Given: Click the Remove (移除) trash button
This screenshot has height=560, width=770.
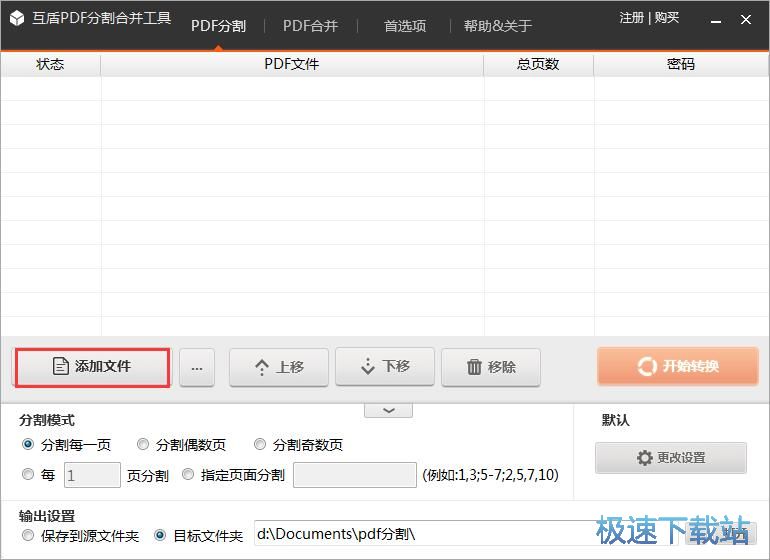Looking at the screenshot, I should [x=491, y=367].
